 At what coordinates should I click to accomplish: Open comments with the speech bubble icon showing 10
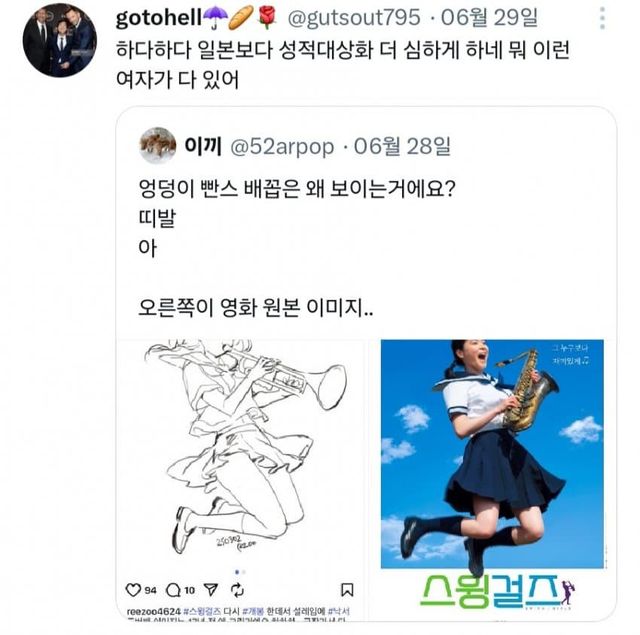pyautogui.click(x=173, y=590)
